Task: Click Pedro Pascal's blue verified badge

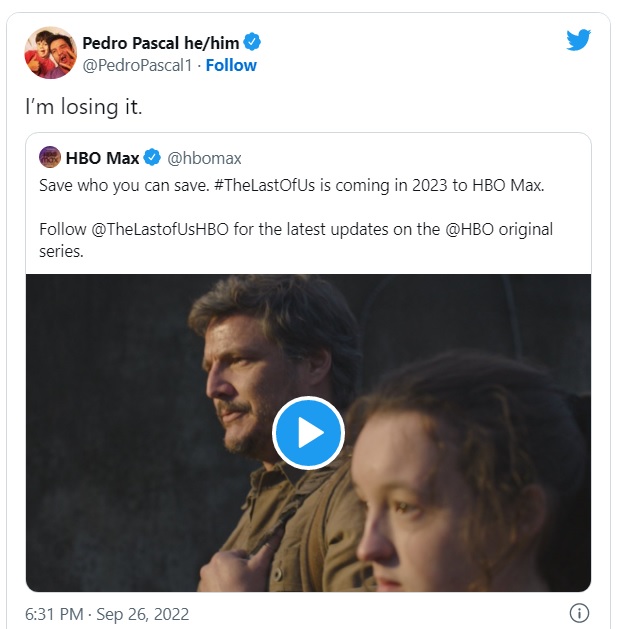Action: 254,42
